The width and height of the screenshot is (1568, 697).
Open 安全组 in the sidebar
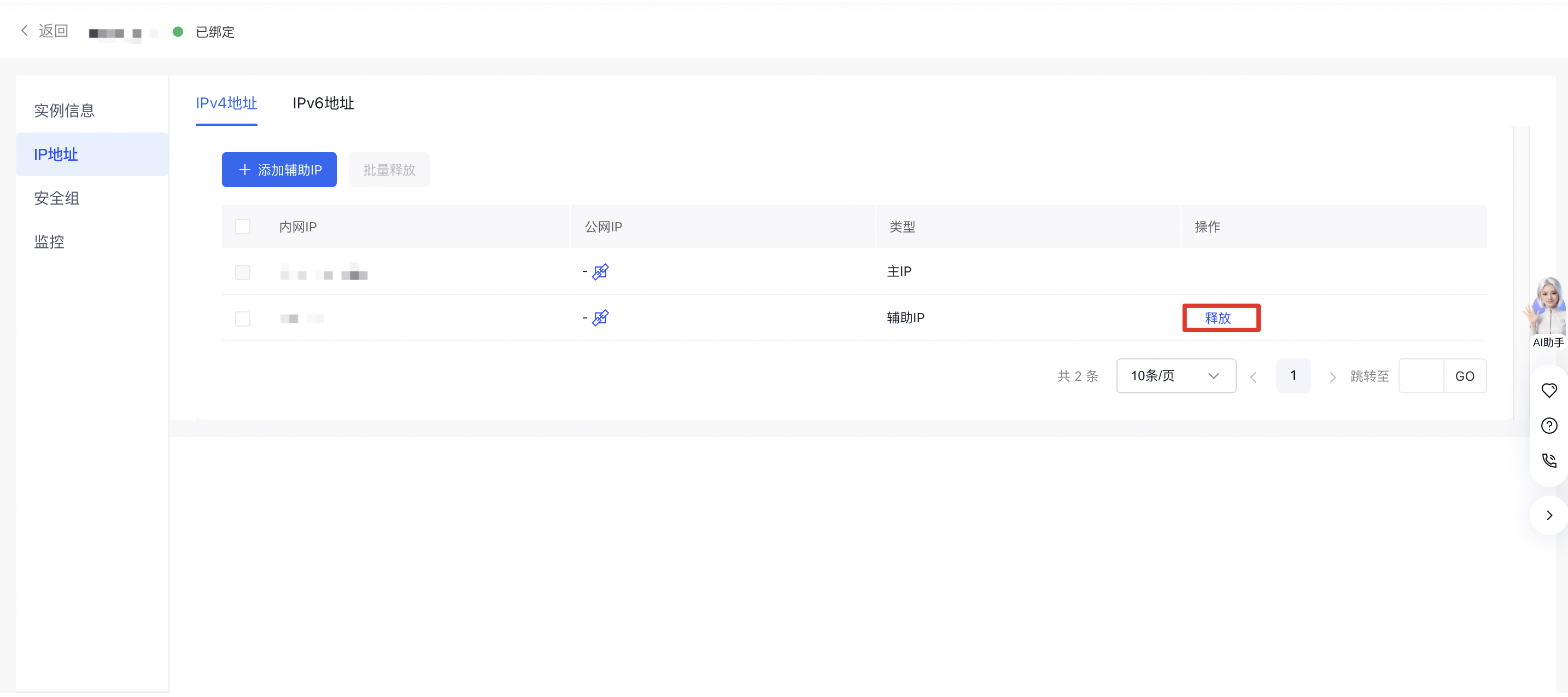[x=92, y=198]
